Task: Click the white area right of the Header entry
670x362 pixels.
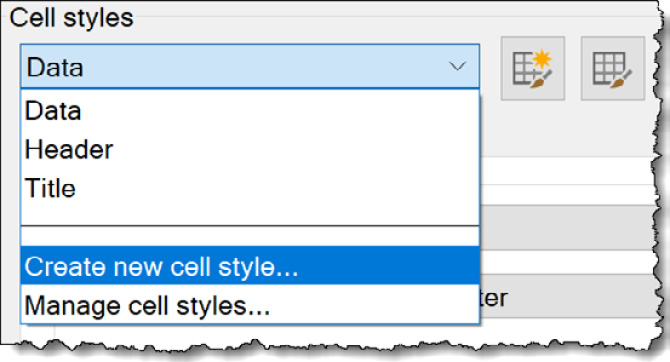Action: (x=295, y=150)
